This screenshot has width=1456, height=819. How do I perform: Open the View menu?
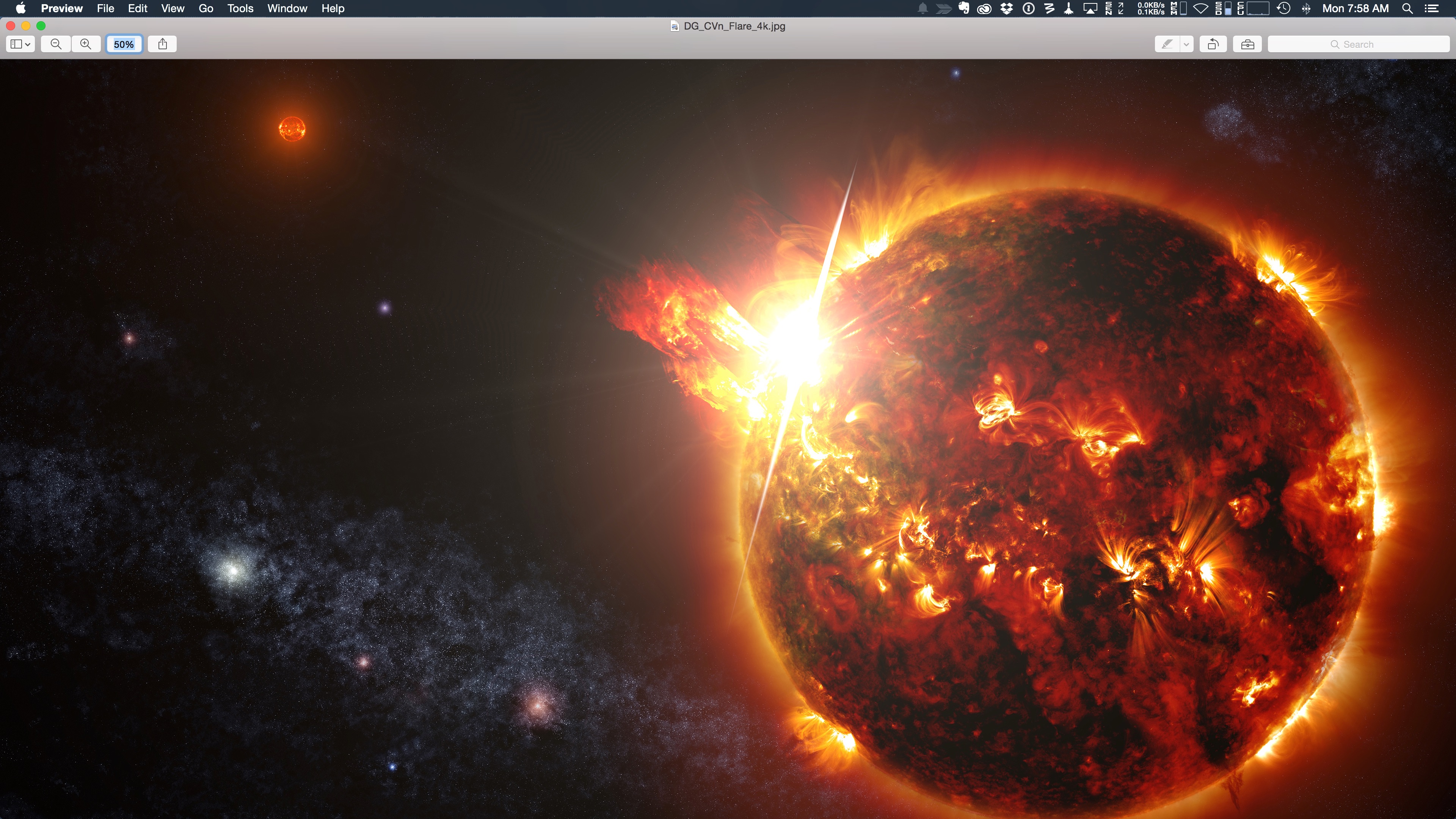click(173, 8)
